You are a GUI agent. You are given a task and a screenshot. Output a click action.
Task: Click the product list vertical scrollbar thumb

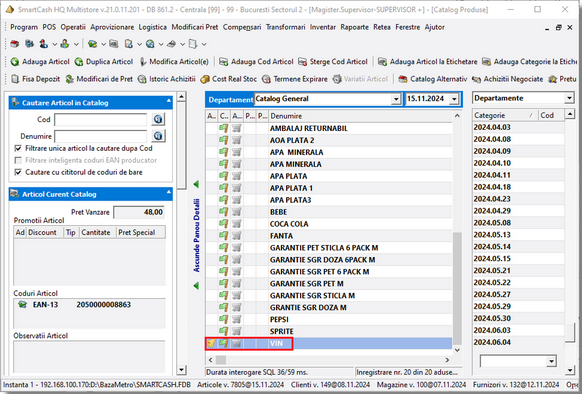coord(457,288)
